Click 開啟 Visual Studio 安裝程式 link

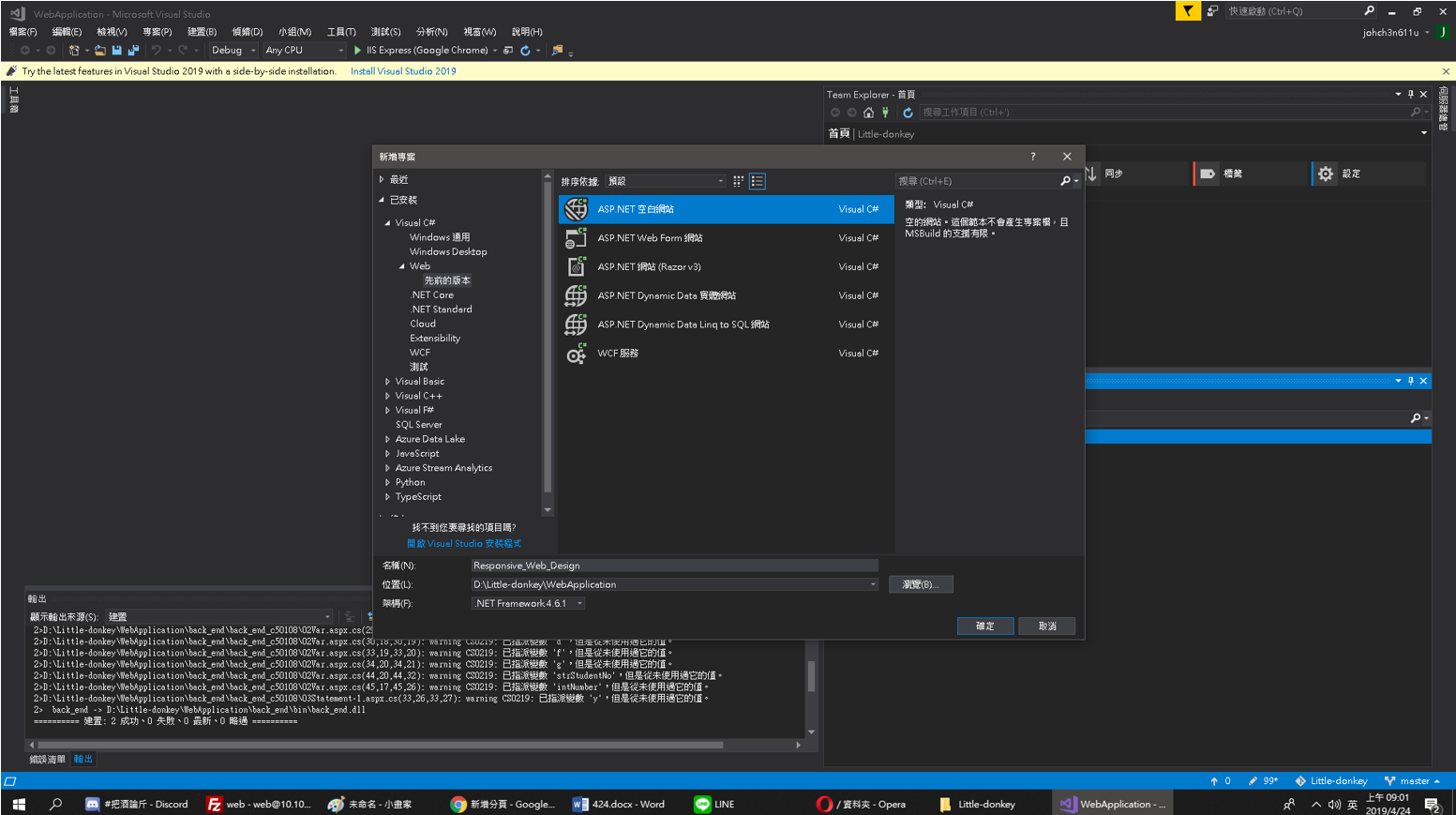(464, 544)
